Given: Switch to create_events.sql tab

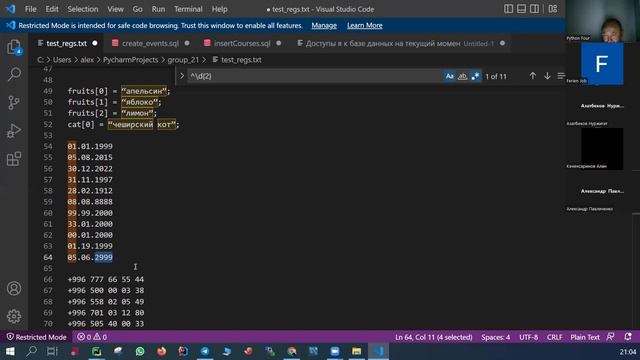Looking at the screenshot, I should point(150,43).
